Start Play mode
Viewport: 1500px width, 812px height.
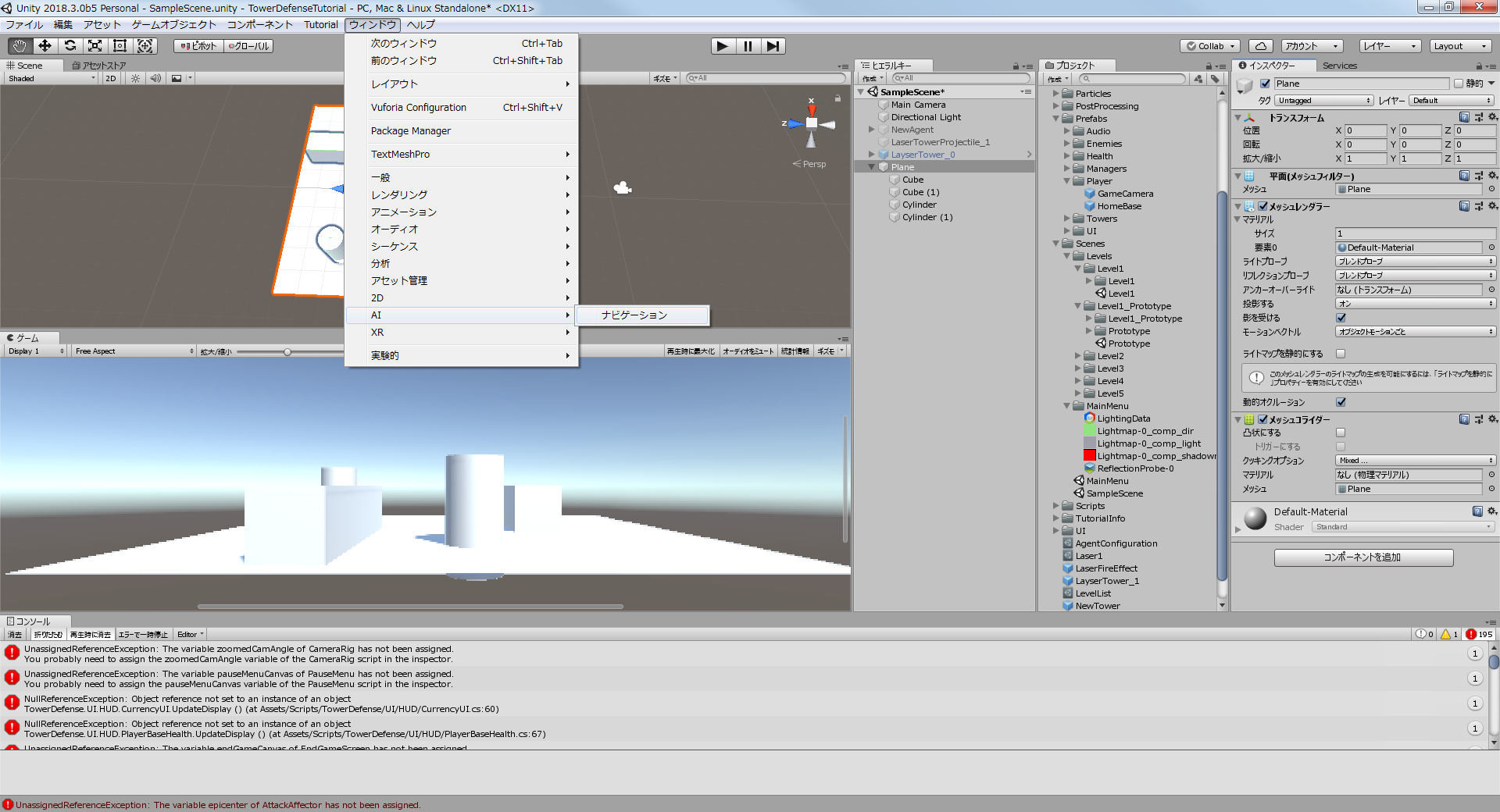click(723, 46)
